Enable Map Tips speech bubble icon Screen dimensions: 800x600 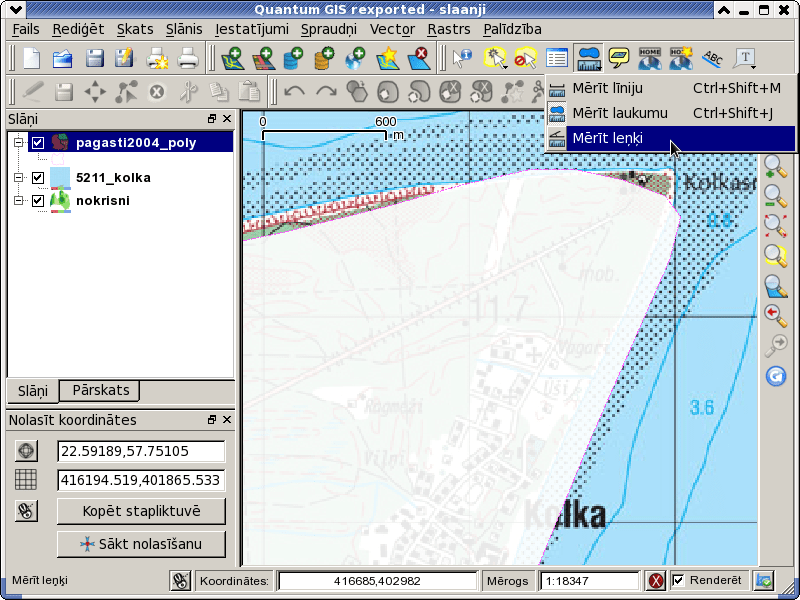coord(619,58)
